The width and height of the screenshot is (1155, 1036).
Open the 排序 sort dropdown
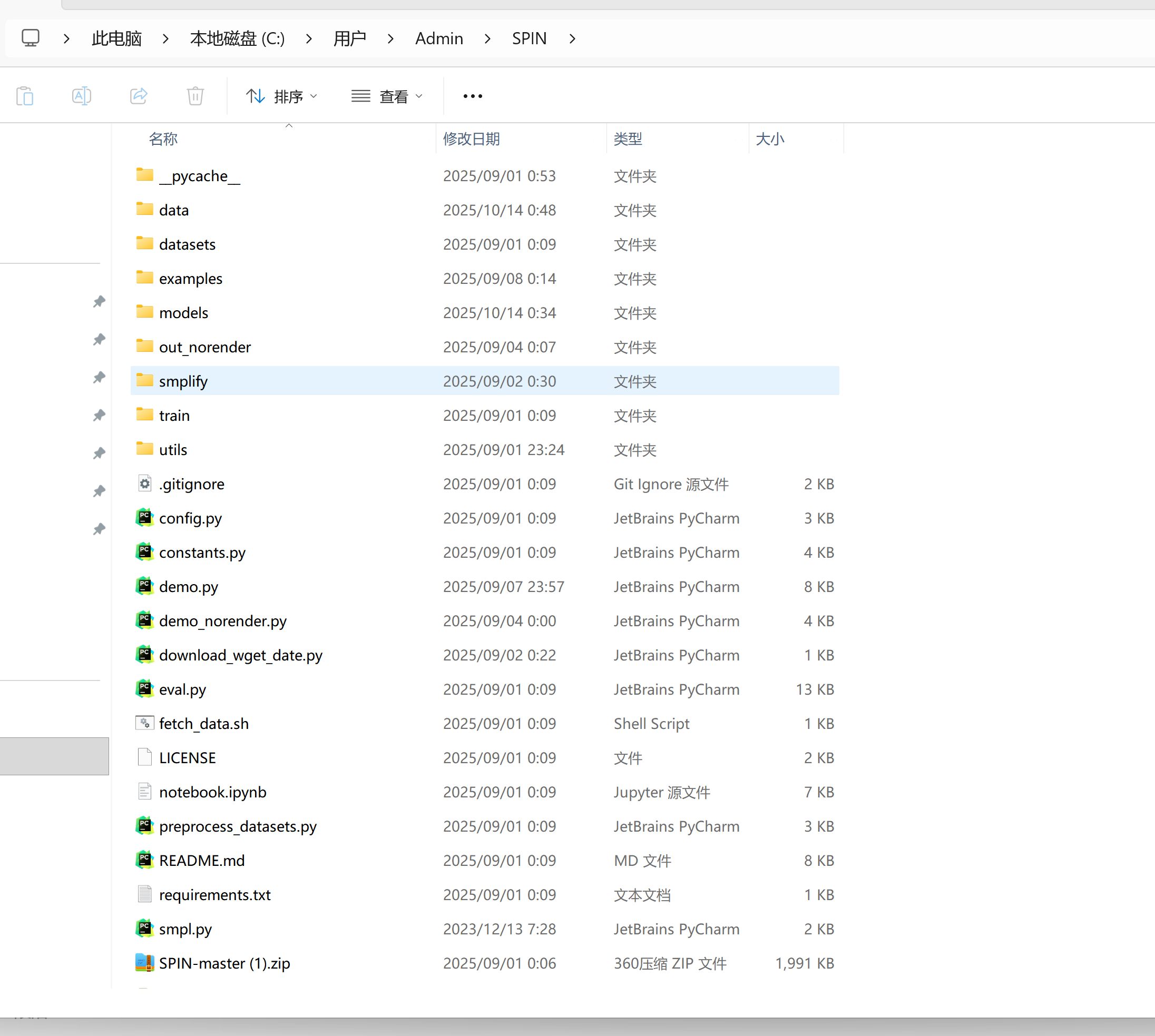(x=281, y=96)
